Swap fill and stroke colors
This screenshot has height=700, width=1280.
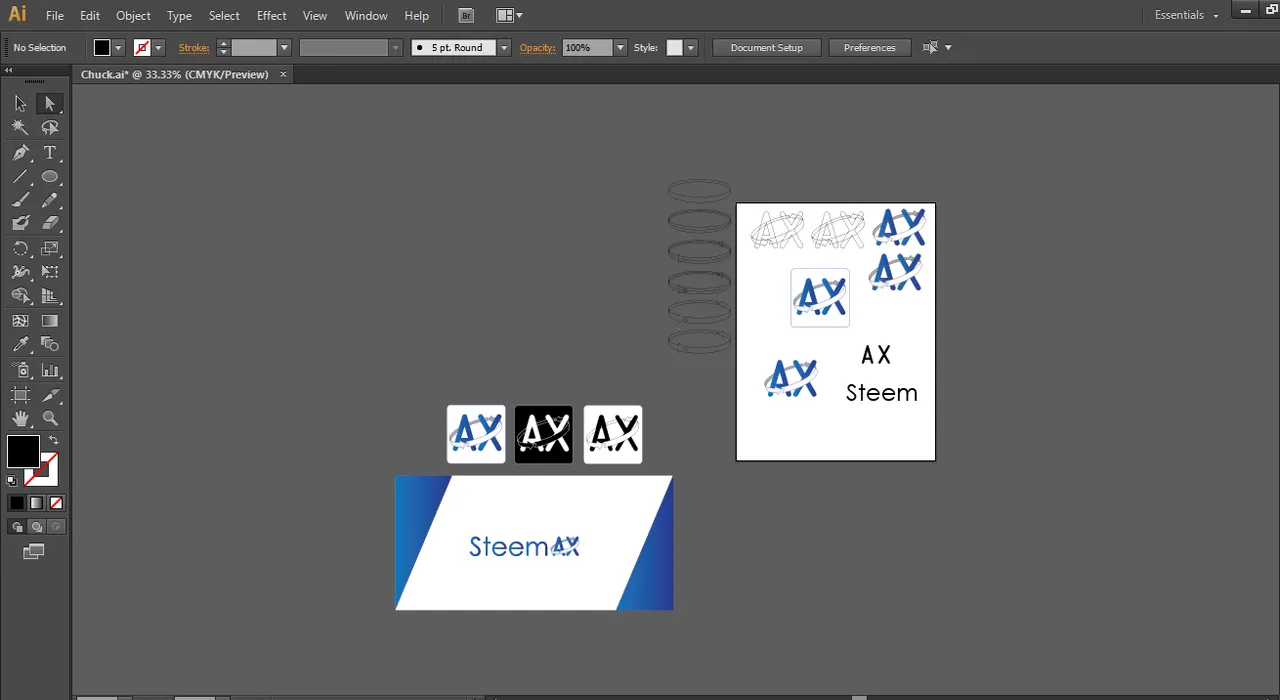coord(54,440)
